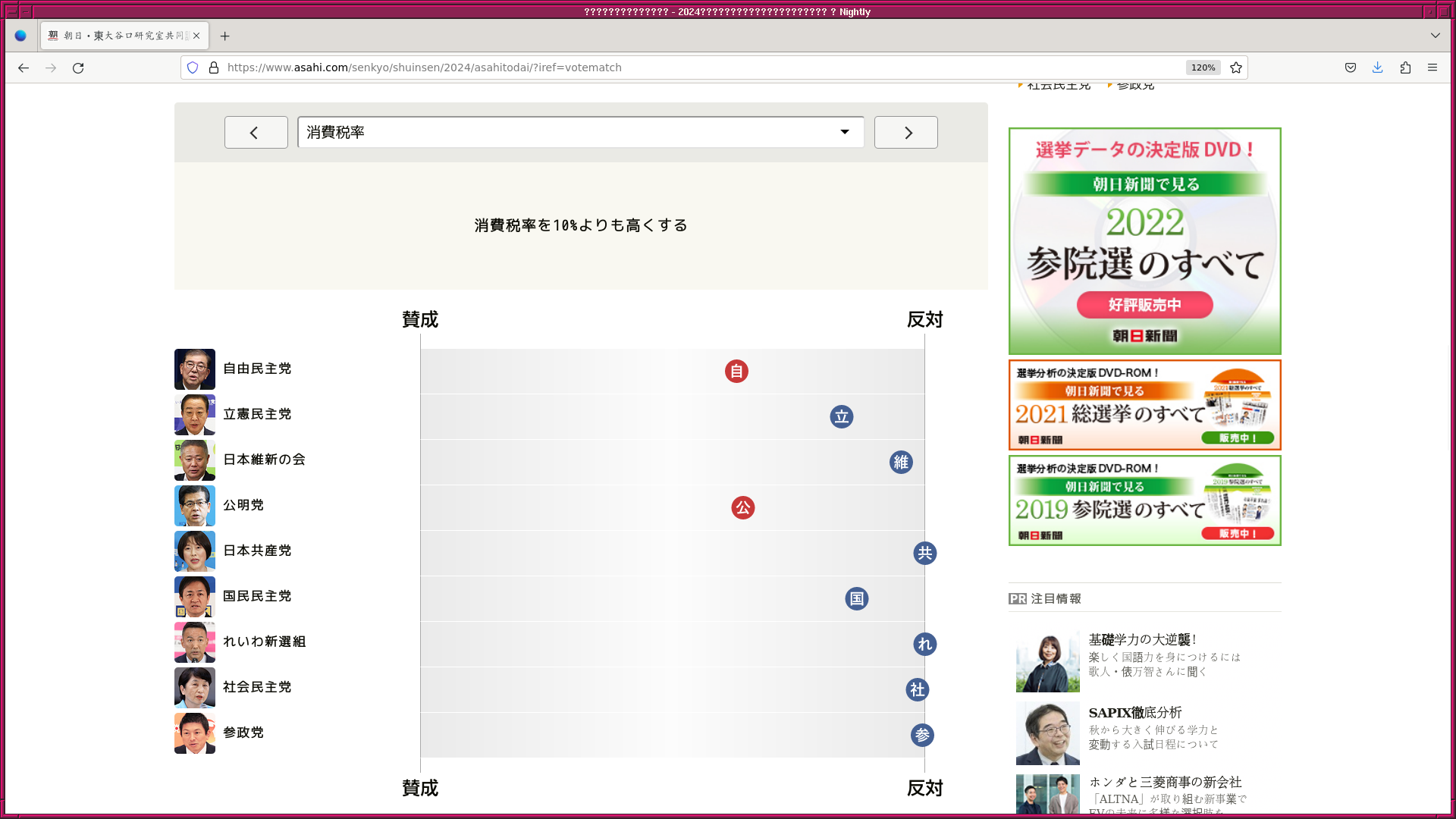Open the 消費税率 topic dropdown
The image size is (1456, 819).
click(x=580, y=132)
